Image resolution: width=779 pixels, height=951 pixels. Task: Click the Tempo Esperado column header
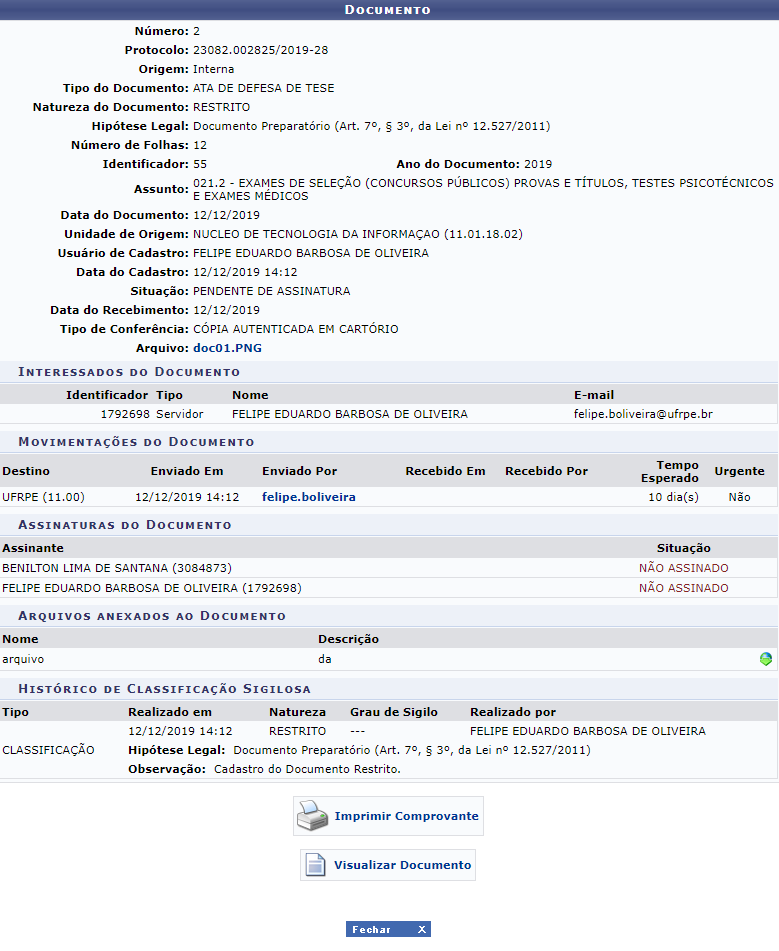(670, 471)
